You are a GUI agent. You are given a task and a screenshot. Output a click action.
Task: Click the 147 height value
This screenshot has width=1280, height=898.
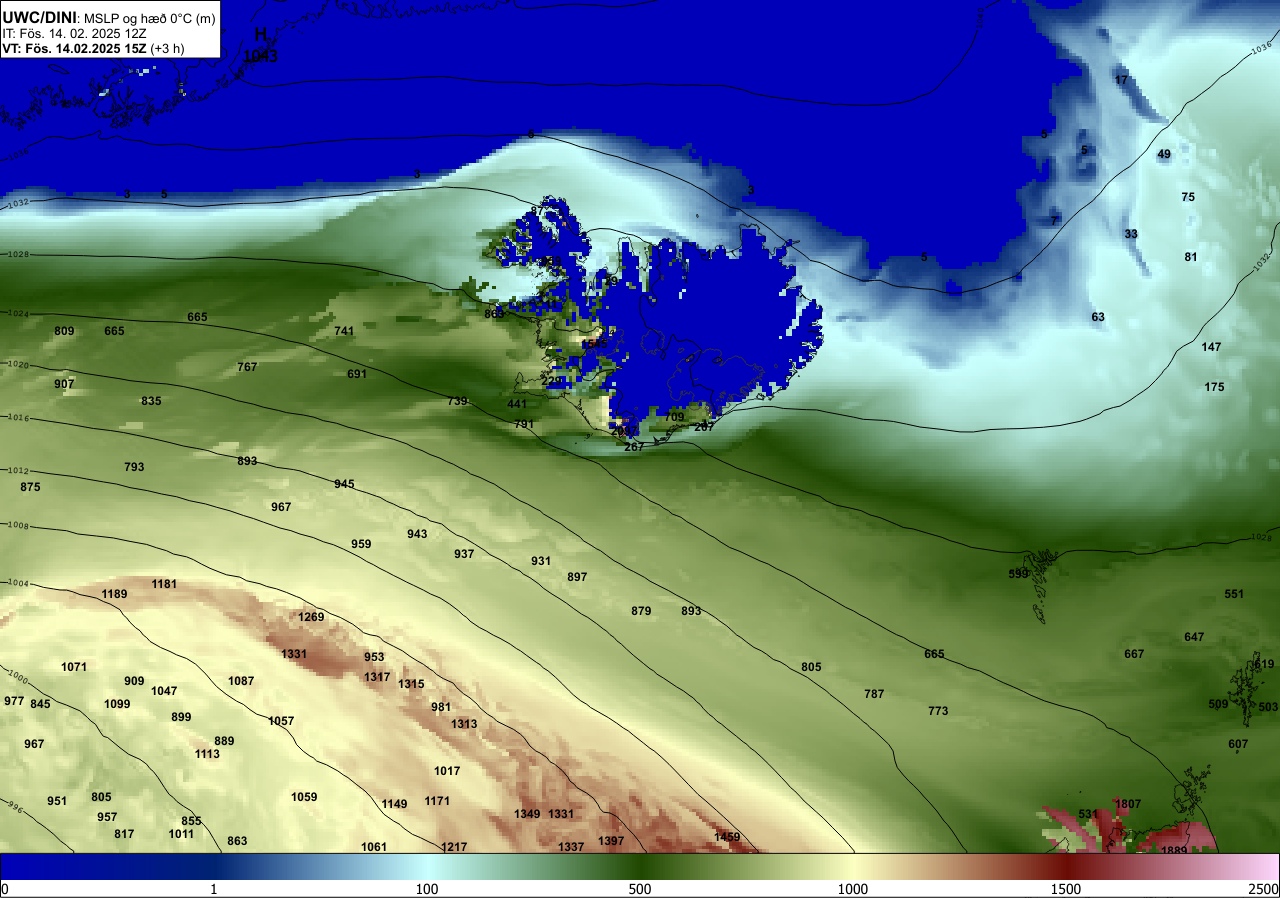coord(1211,347)
